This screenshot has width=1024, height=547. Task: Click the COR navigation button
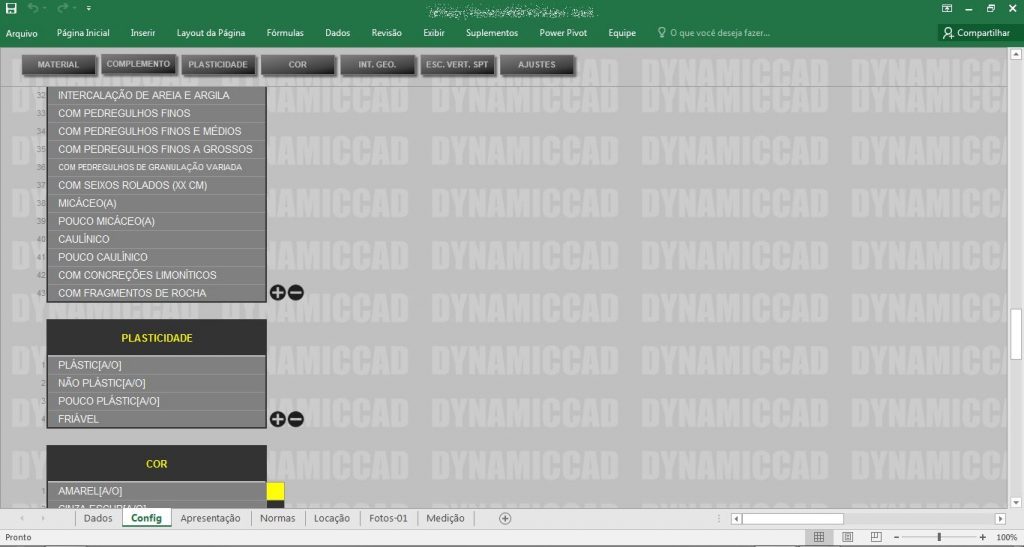[298, 65]
